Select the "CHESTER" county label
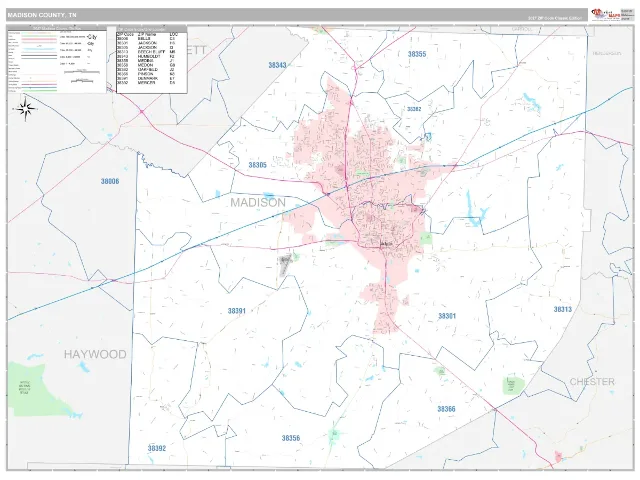The image size is (640, 480). tap(592, 382)
